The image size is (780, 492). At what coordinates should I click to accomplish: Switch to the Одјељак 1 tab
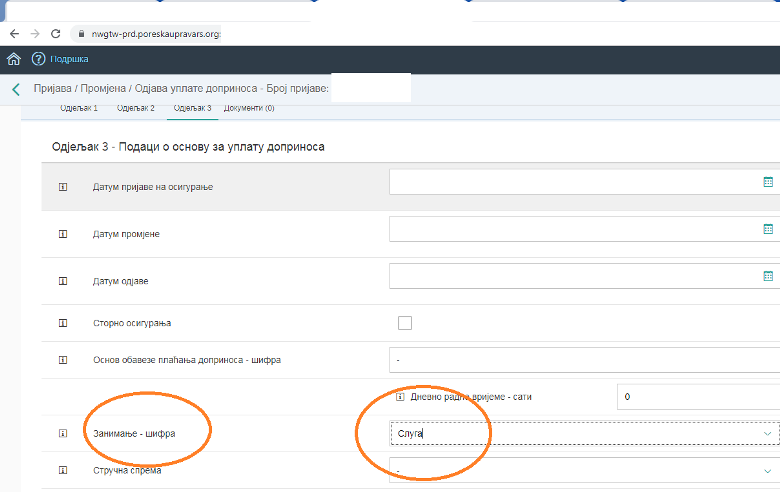point(81,107)
